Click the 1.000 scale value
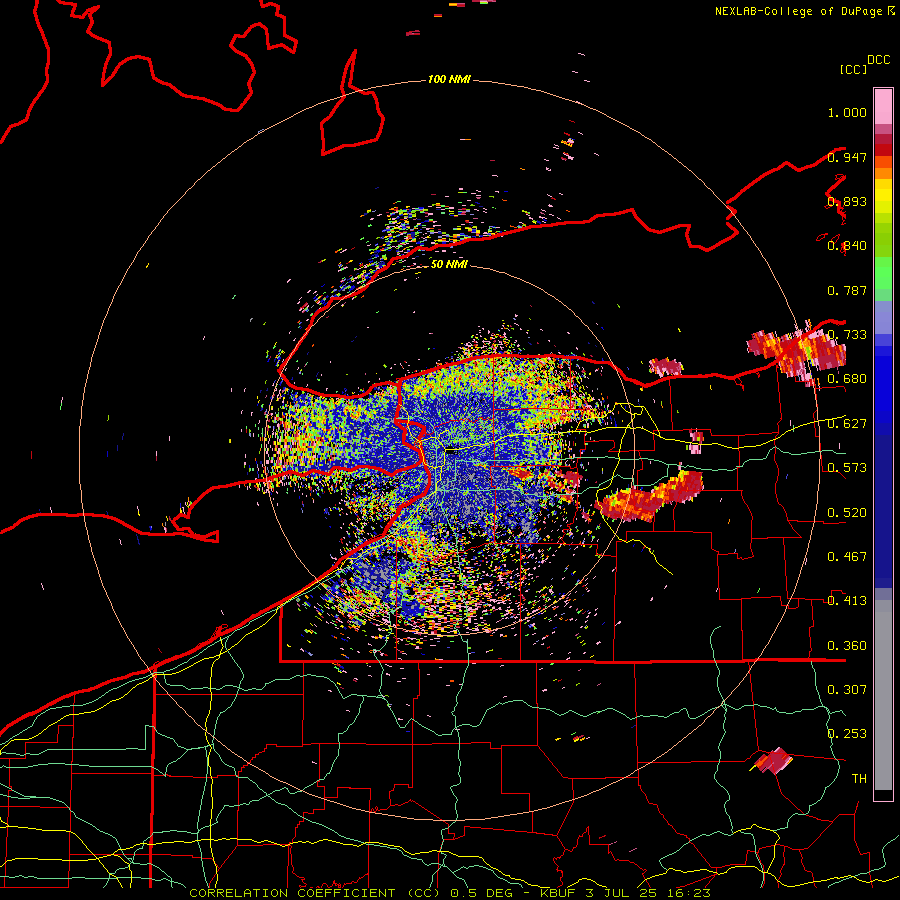Image resolution: width=900 pixels, height=900 pixels. [847, 112]
